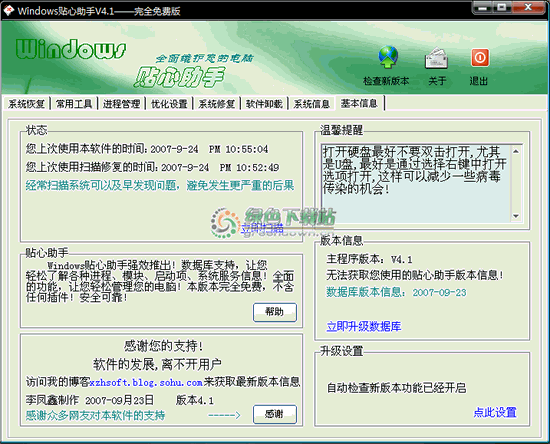This screenshot has height=444, width=550.
Task: Switch to the 系统修复 tab
Action: click(216, 104)
